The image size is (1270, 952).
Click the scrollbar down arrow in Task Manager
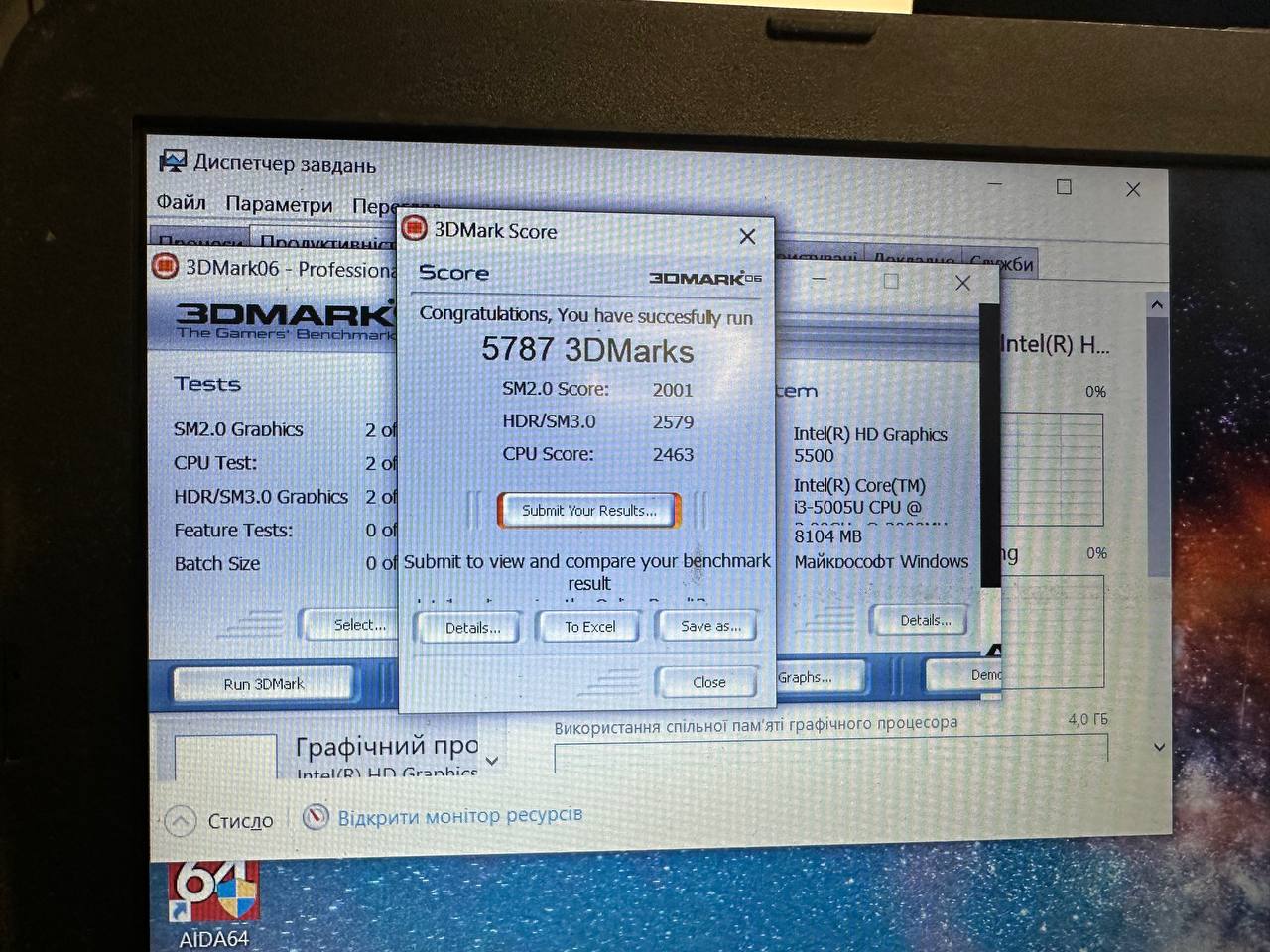(1159, 747)
